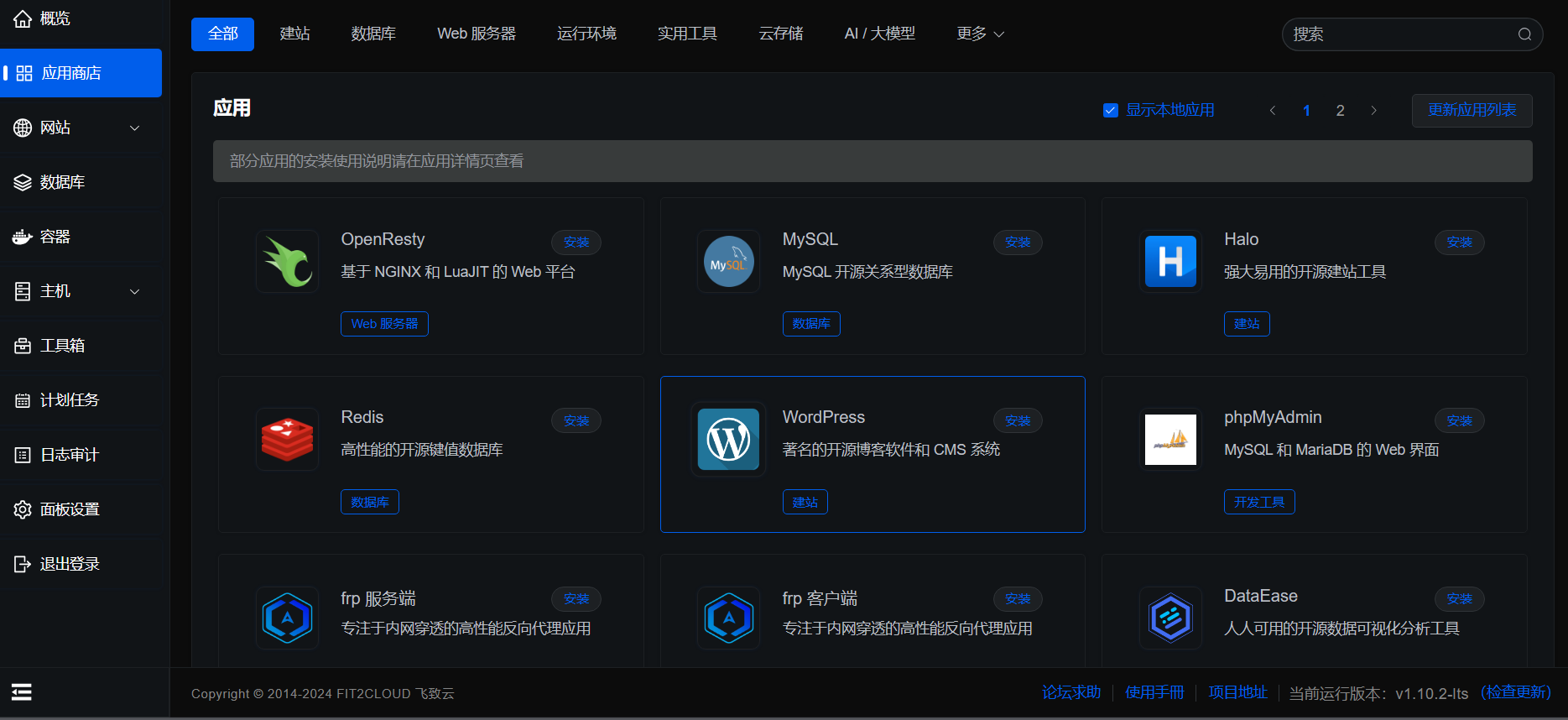
Task: Click the 数据库 stacked layers icon
Action: click(x=23, y=182)
